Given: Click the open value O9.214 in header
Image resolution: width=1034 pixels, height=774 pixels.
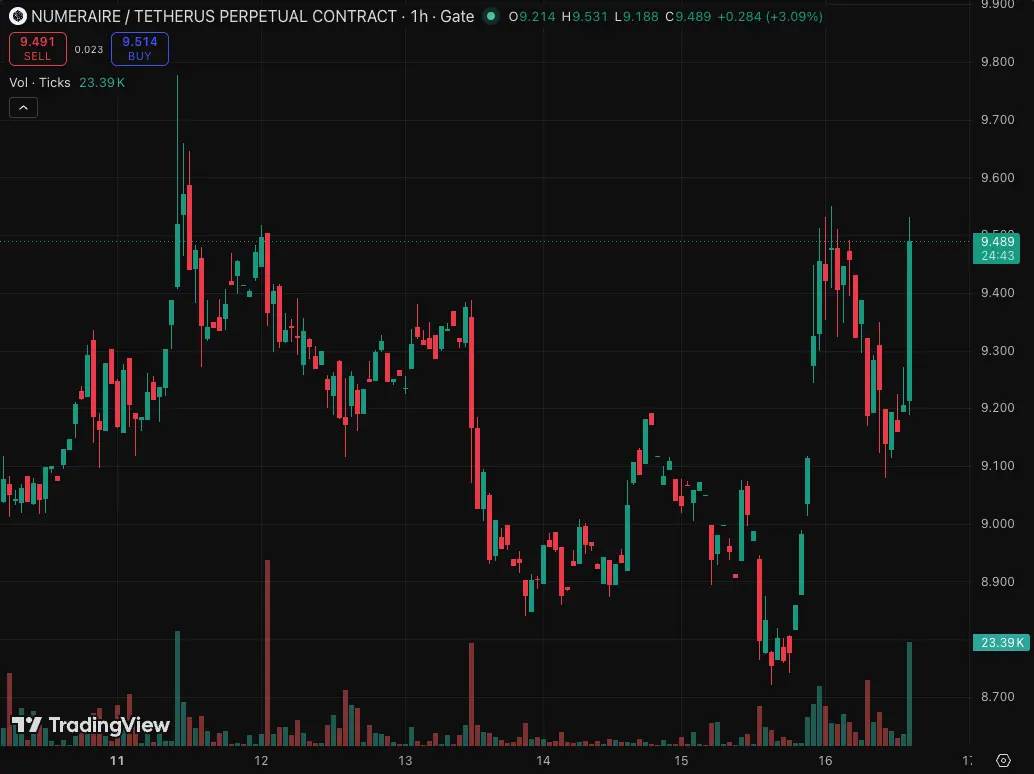Looking at the screenshot, I should (532, 16).
